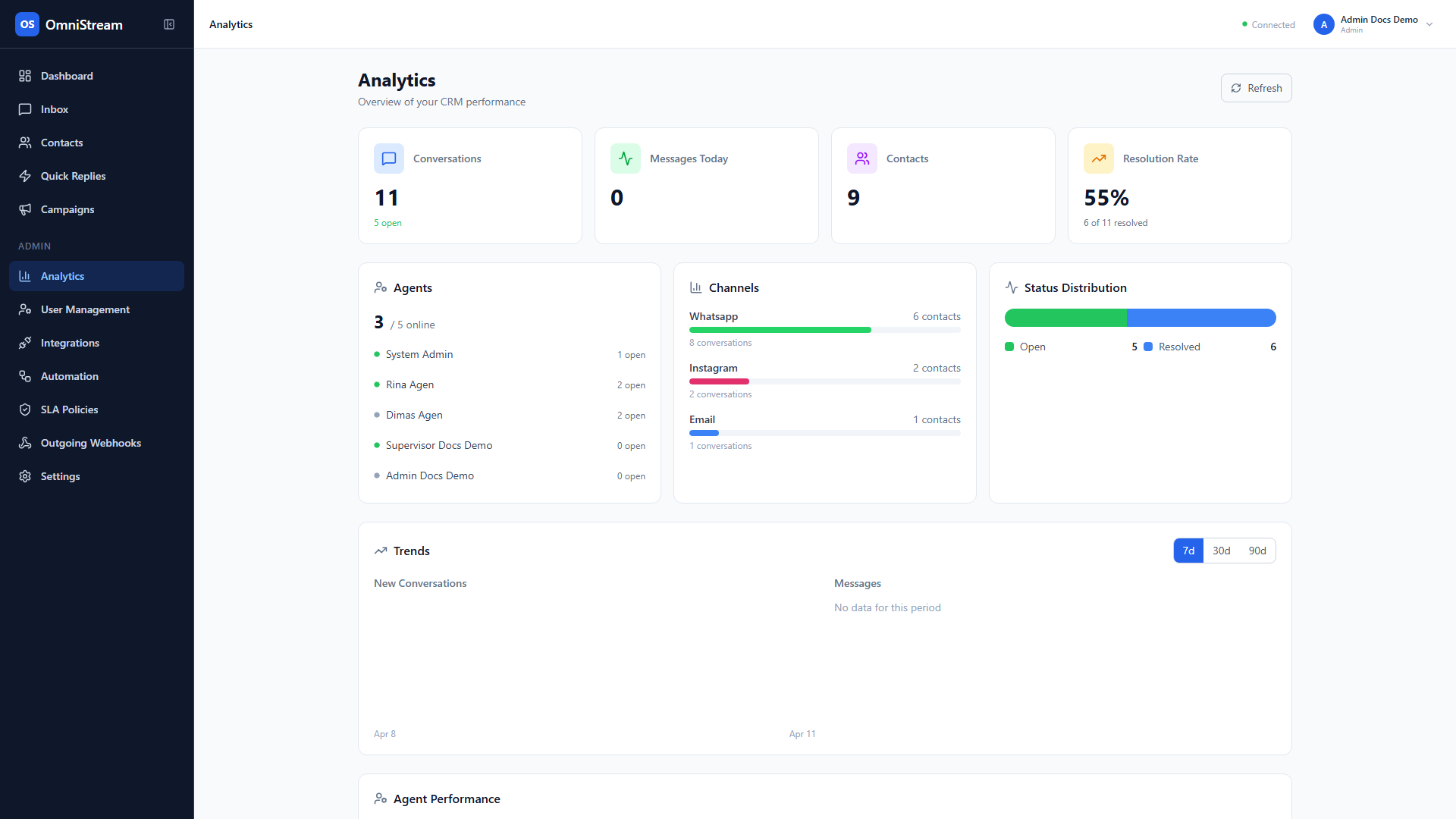The image size is (1456, 819).
Task: Select the Admin Docs Demo agent row
Action: [x=510, y=475]
